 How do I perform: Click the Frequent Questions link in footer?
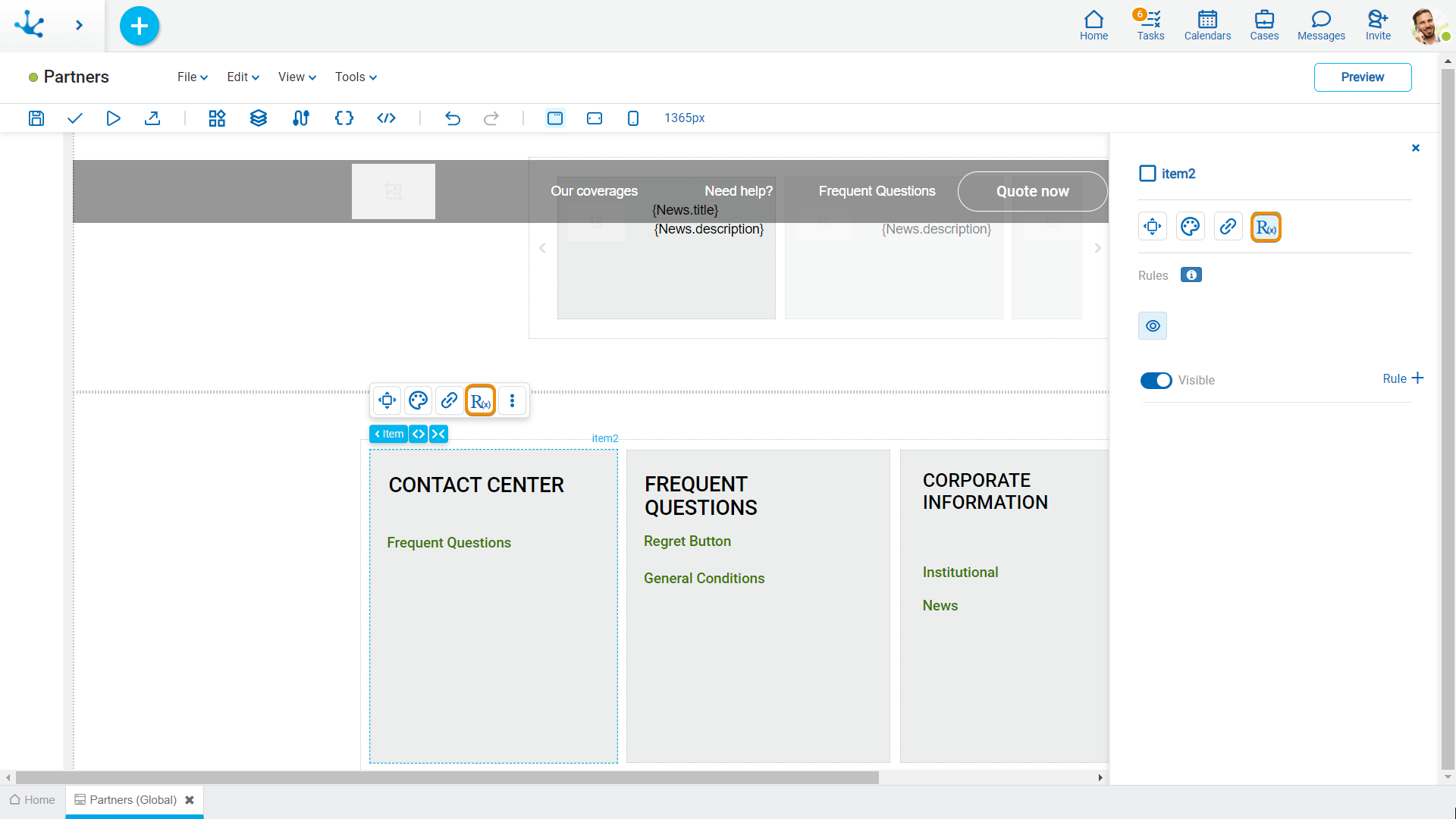click(449, 542)
